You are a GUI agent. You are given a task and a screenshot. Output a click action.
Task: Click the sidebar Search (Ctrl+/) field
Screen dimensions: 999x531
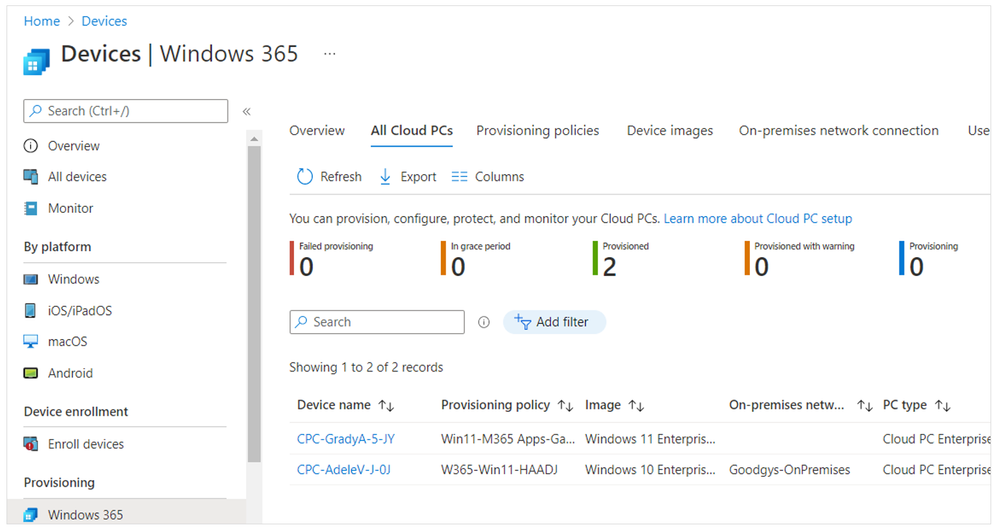(126, 111)
